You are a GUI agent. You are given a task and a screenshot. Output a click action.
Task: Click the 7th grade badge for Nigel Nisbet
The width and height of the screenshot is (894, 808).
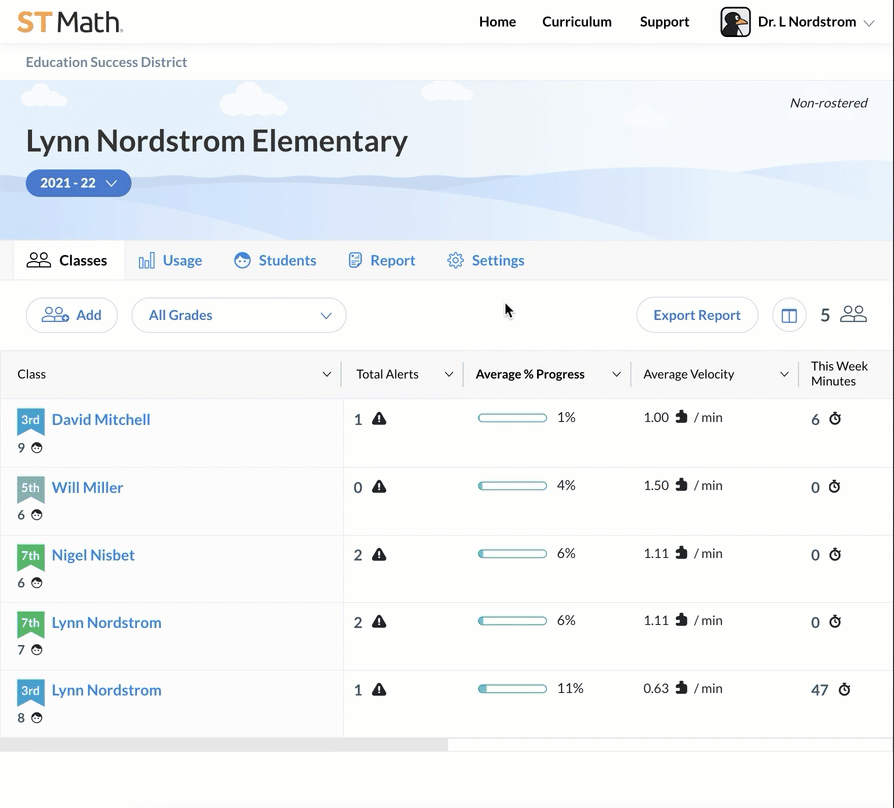(31, 557)
